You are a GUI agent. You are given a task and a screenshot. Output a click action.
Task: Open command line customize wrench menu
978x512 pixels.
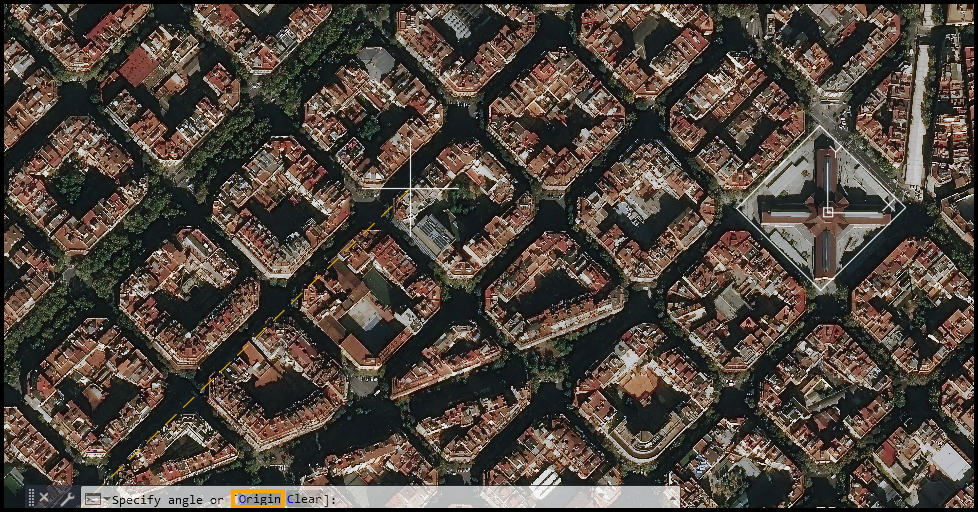(x=67, y=498)
